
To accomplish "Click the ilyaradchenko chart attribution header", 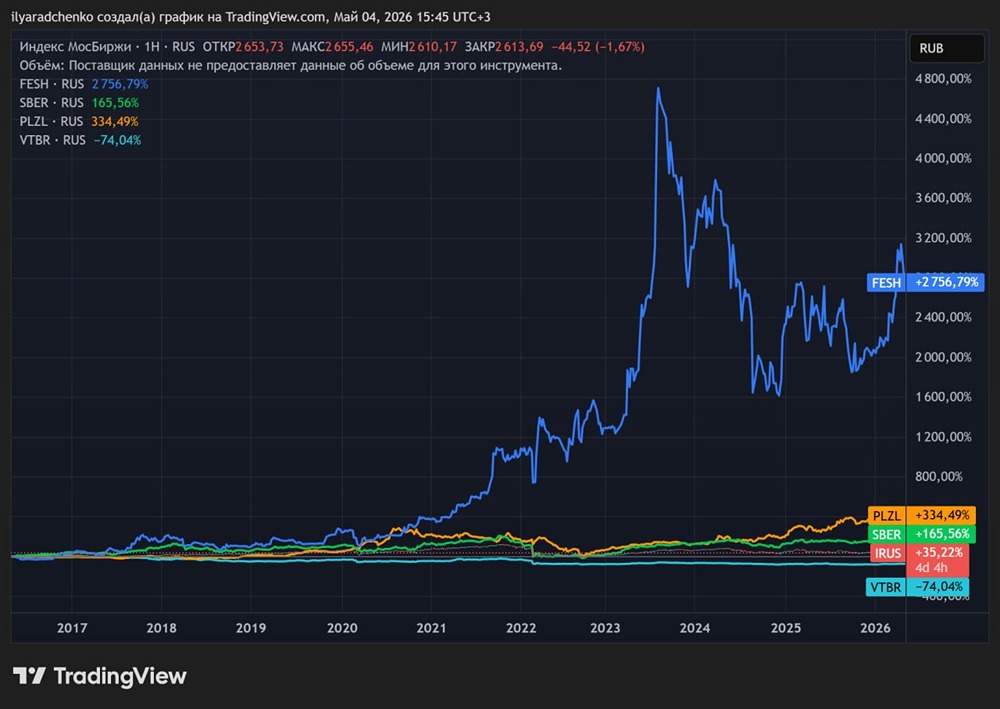I will click(x=251, y=17).
